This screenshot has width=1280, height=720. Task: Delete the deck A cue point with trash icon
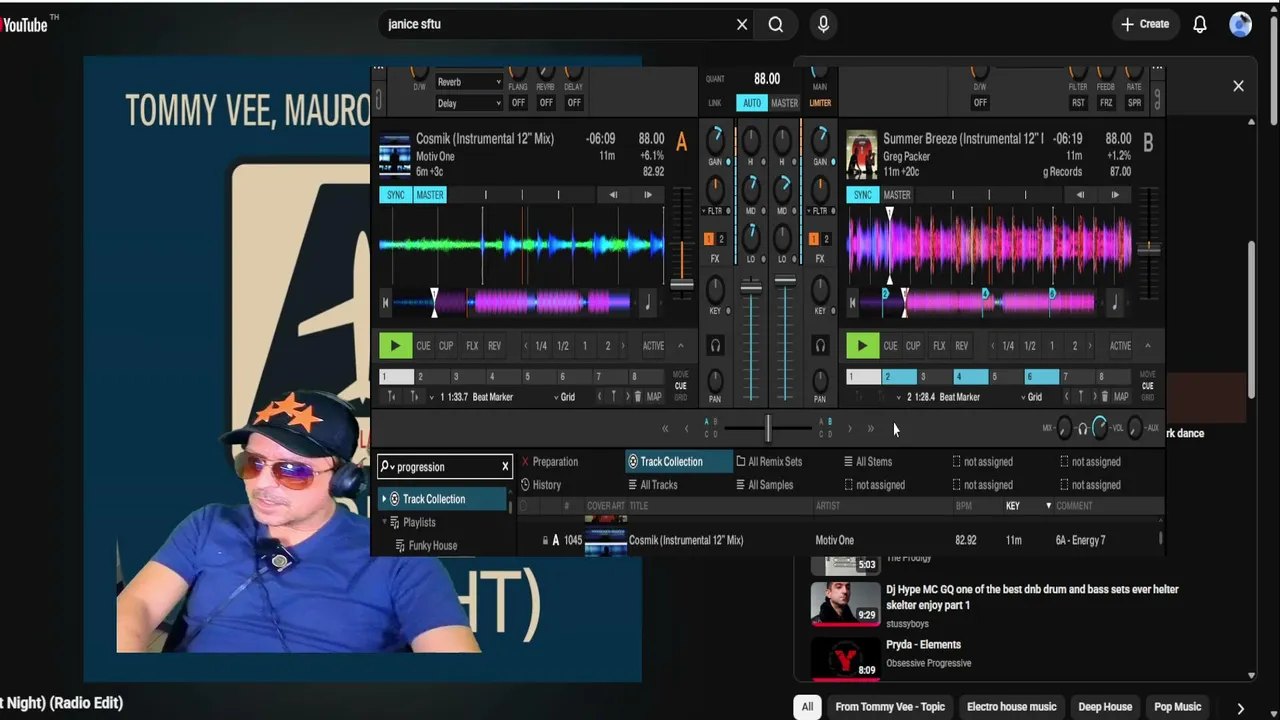[x=638, y=397]
